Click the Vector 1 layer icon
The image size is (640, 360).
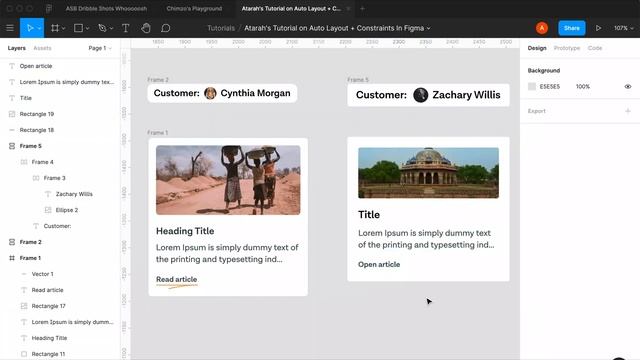tap(24, 274)
